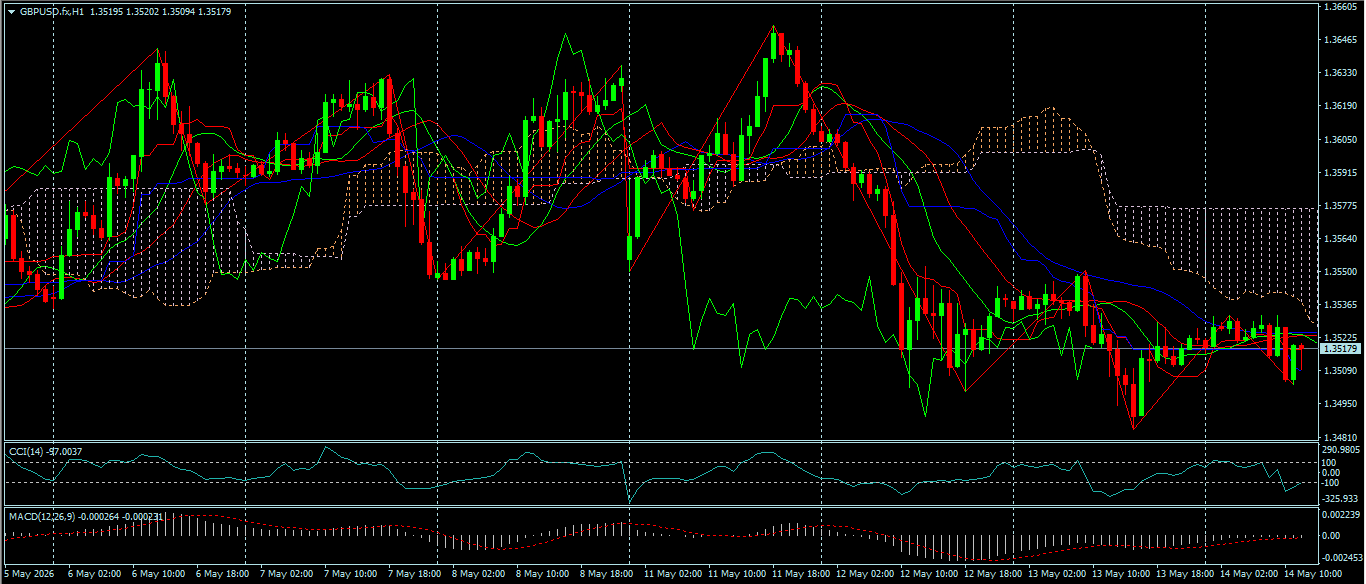
Task: Click the 1.35640 price axis label
Action: coord(1339,238)
